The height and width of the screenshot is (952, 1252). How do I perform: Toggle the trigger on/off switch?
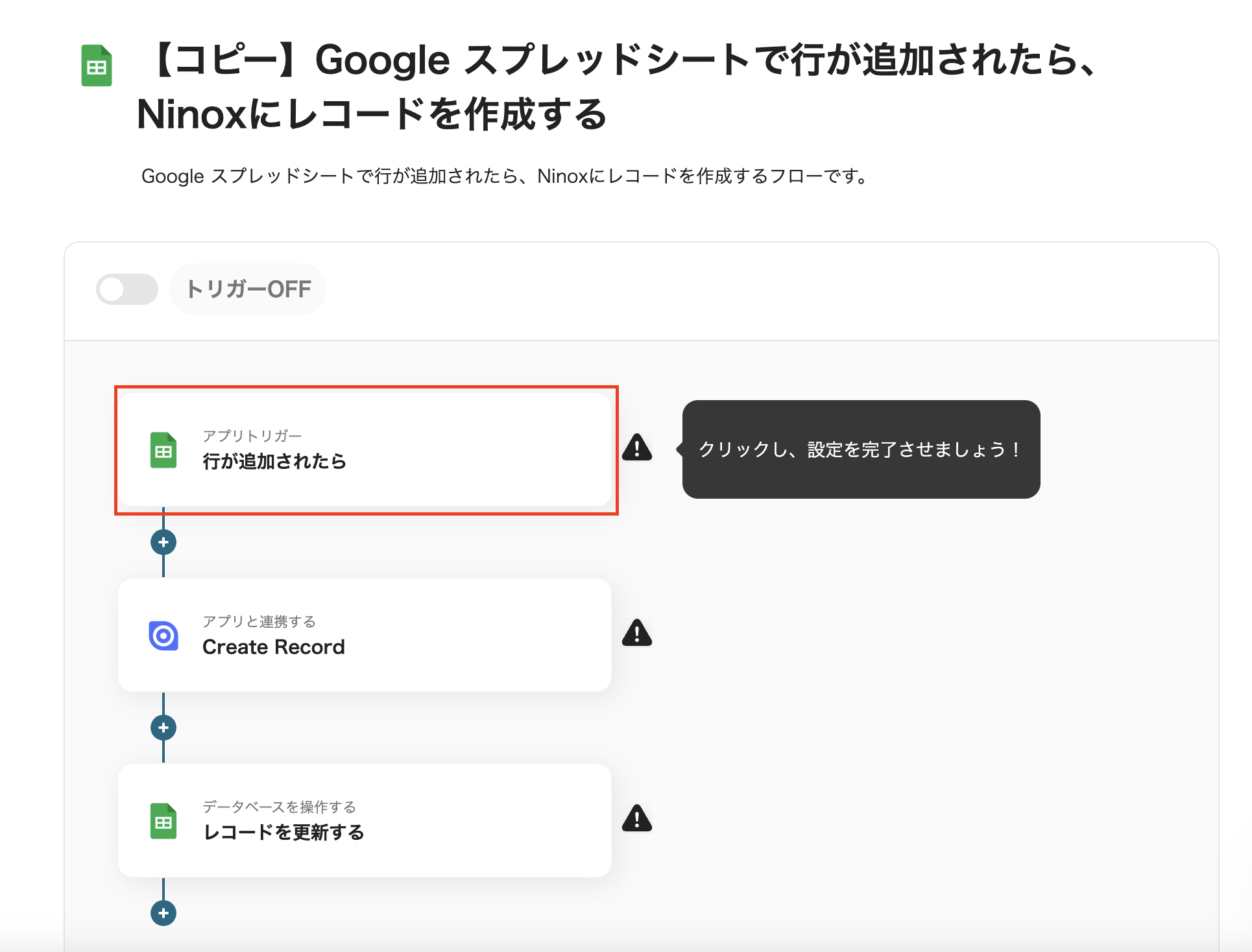click(x=127, y=289)
